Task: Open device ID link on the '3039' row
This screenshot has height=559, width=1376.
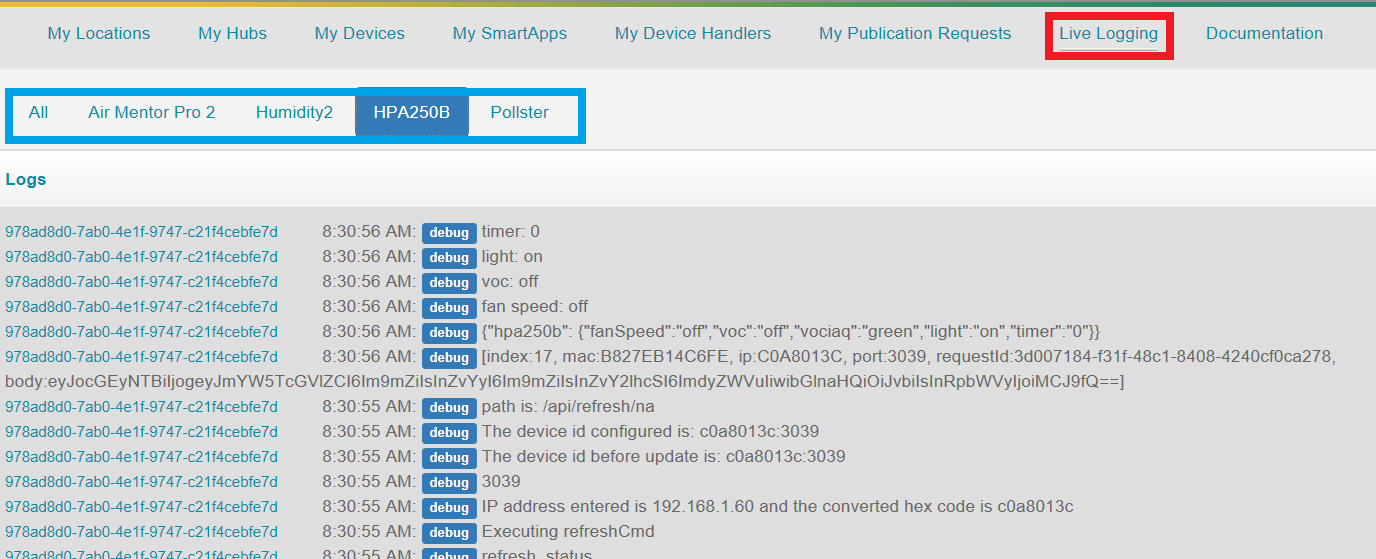Action: (141, 482)
